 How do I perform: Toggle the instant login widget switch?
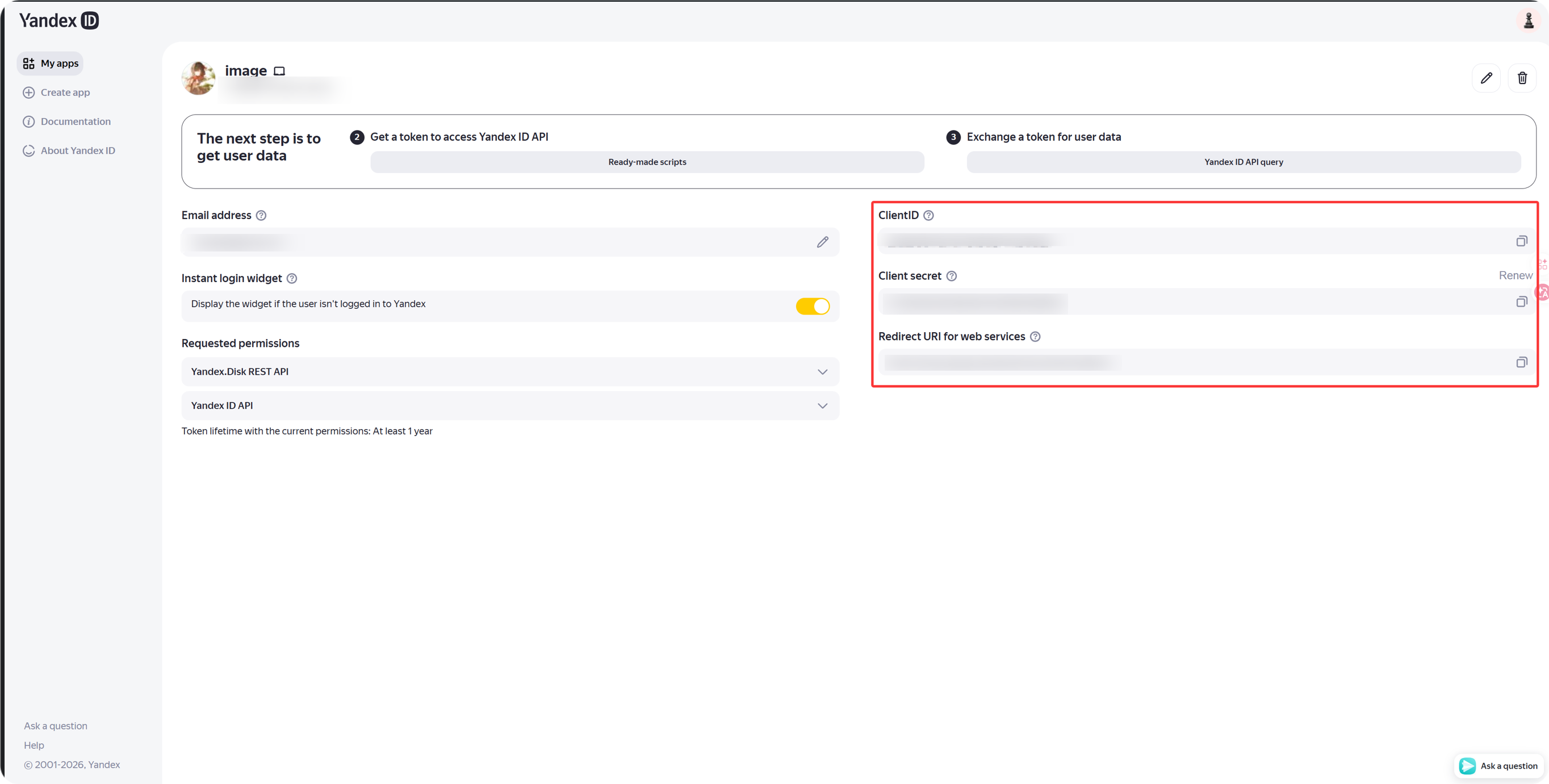(x=813, y=306)
